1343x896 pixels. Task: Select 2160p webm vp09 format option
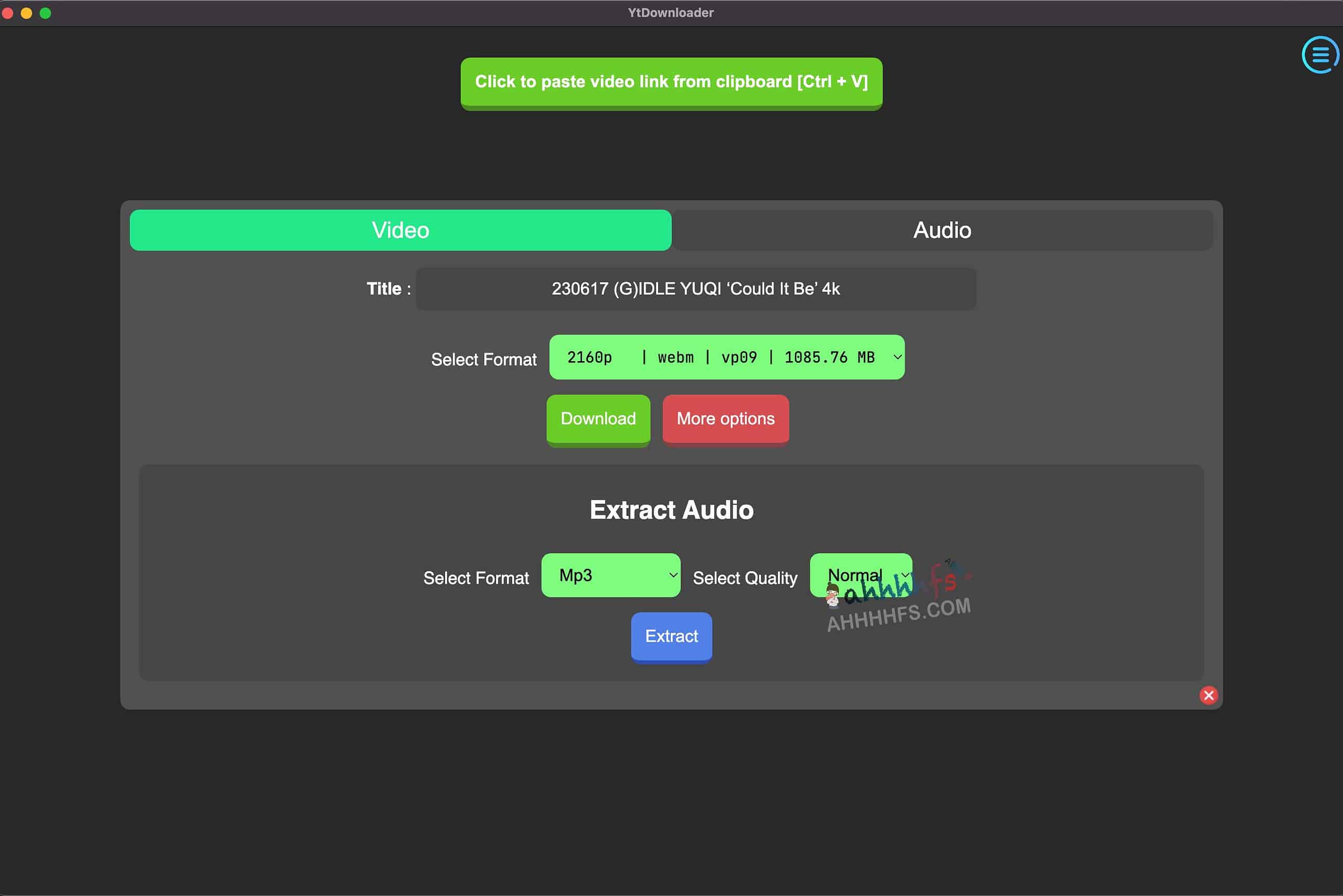727,357
